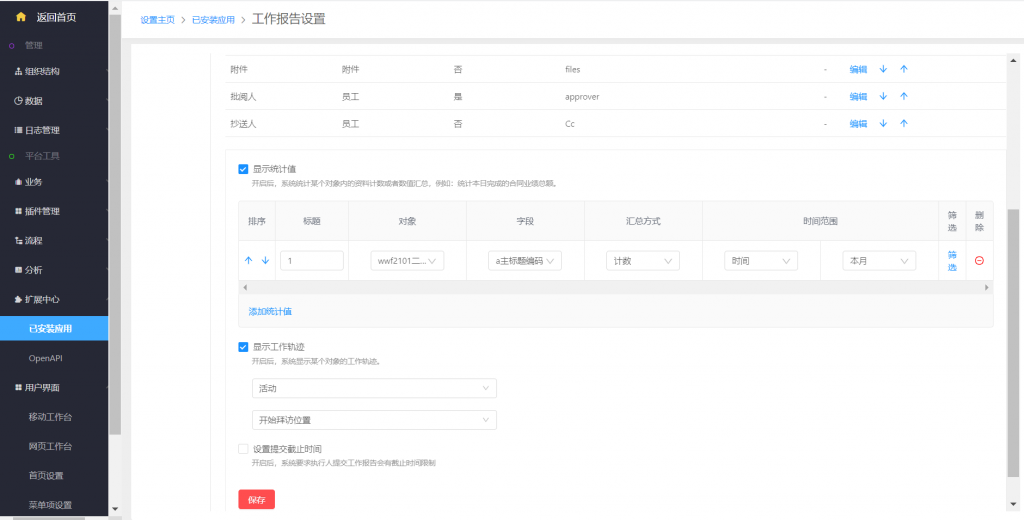Enable the 设置提交截止时间 checkbox

click(243, 449)
